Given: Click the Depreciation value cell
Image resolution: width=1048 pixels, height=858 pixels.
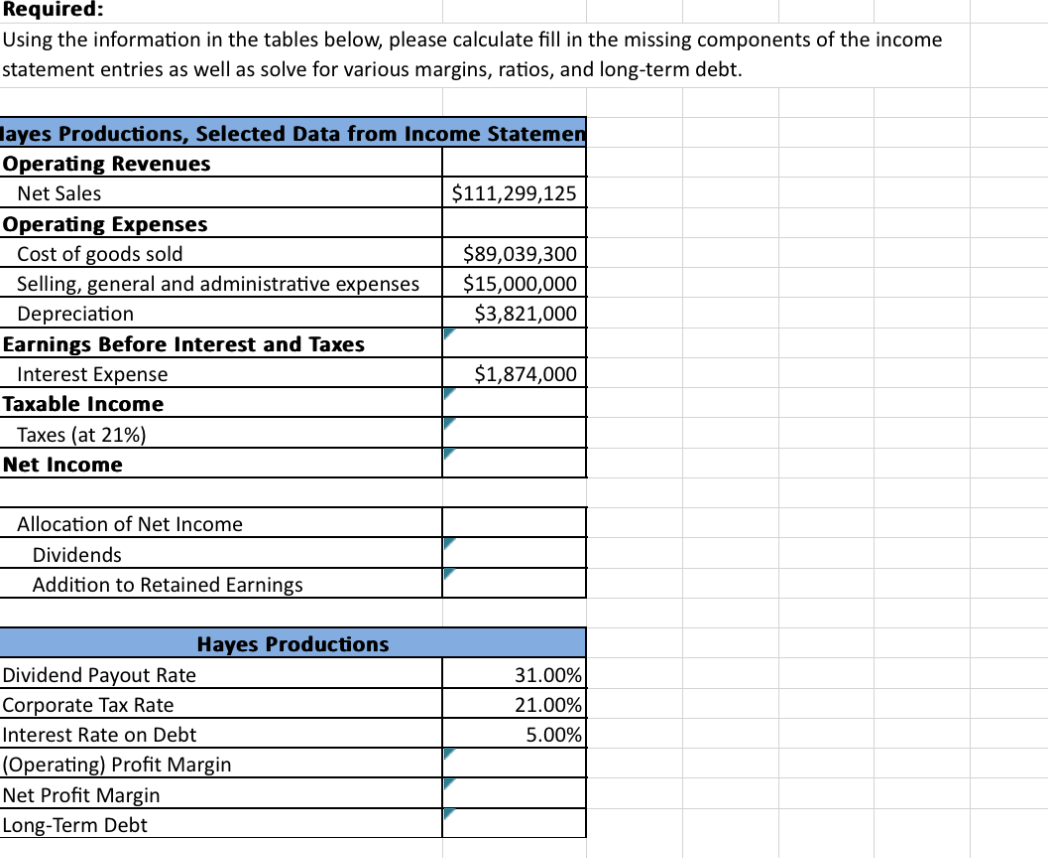Looking at the screenshot, I should [x=514, y=313].
